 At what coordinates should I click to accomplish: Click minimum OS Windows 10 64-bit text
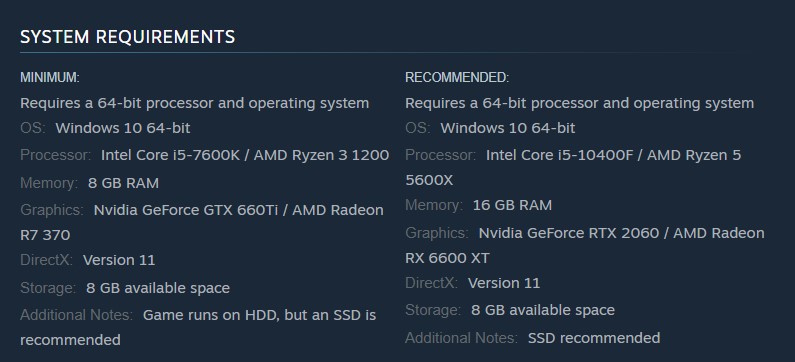[x=123, y=128]
